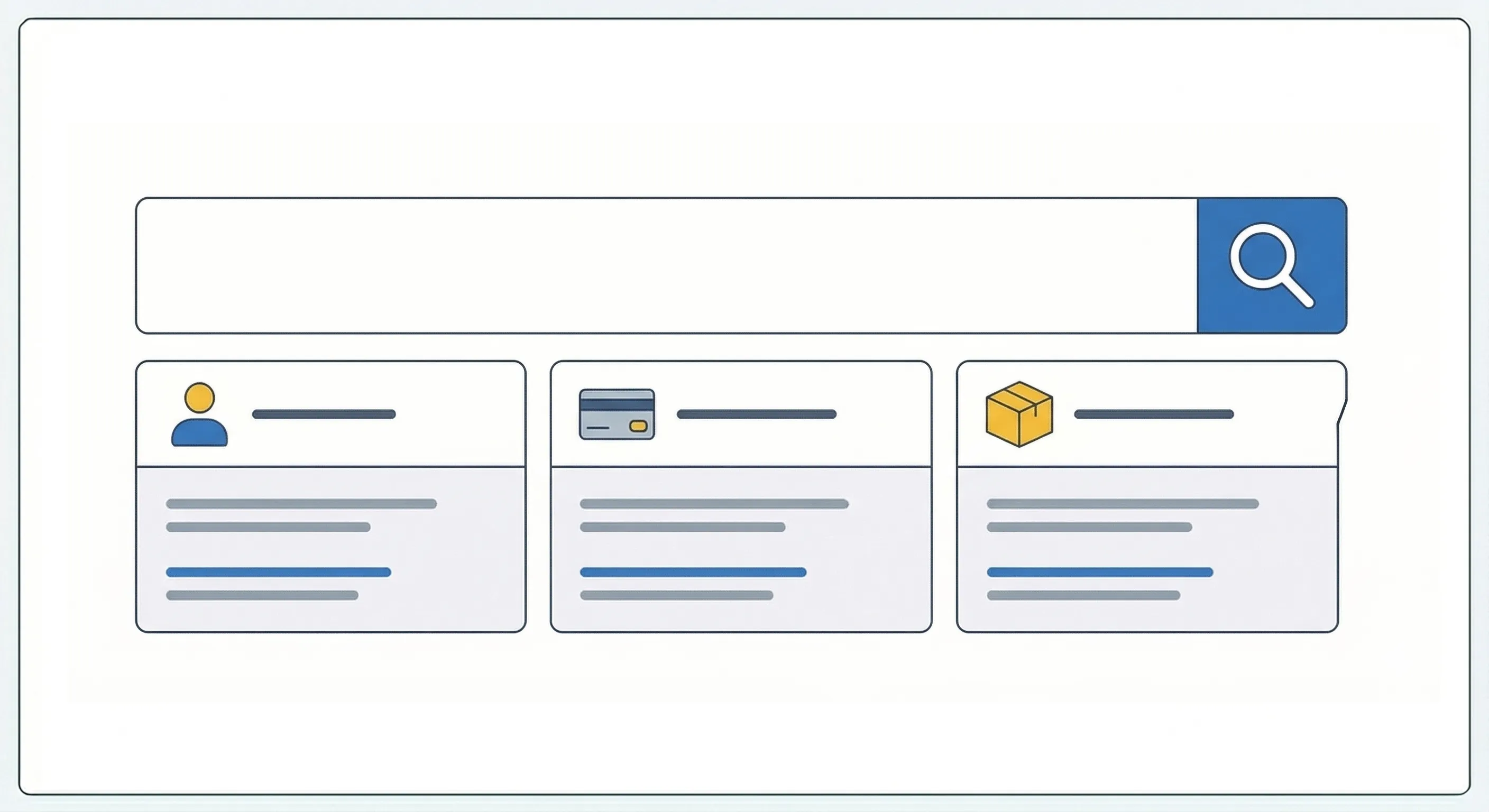Open the yellow package box icon
This screenshot has height=812, width=1489.
1019,414
